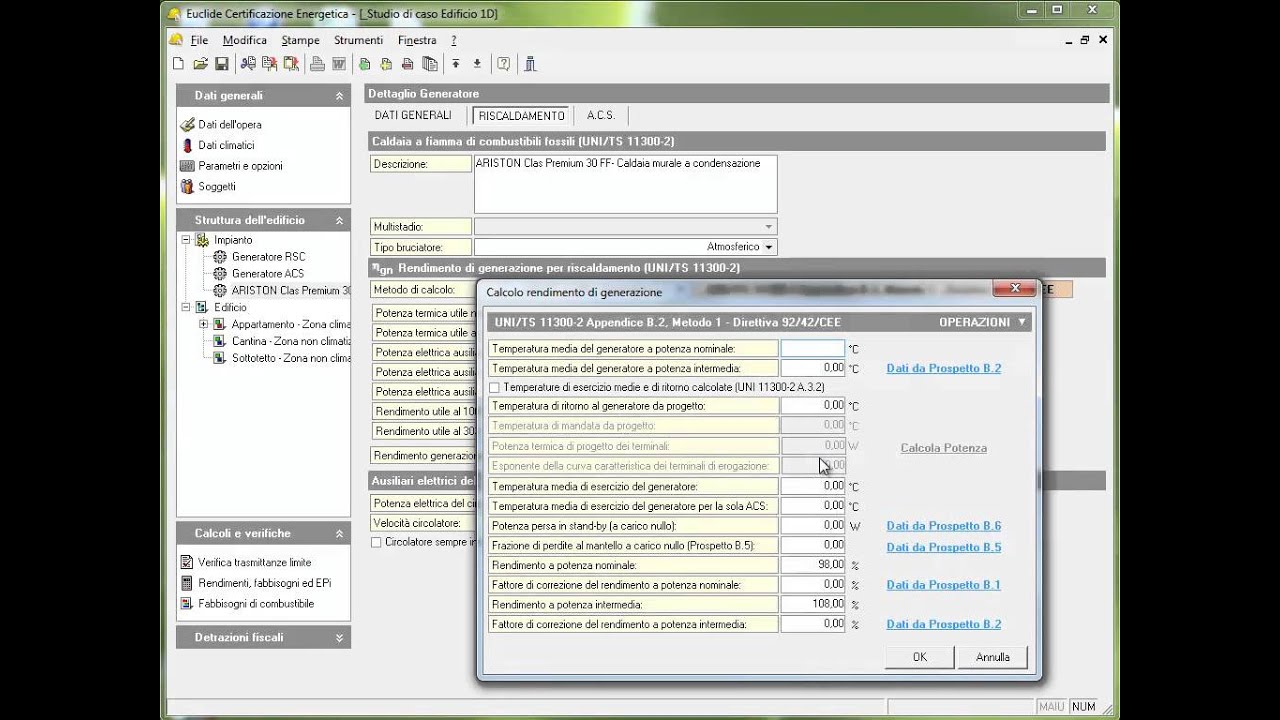Image resolution: width=1280 pixels, height=720 pixels.
Task: Click the New document toolbar icon
Action: coord(178,64)
